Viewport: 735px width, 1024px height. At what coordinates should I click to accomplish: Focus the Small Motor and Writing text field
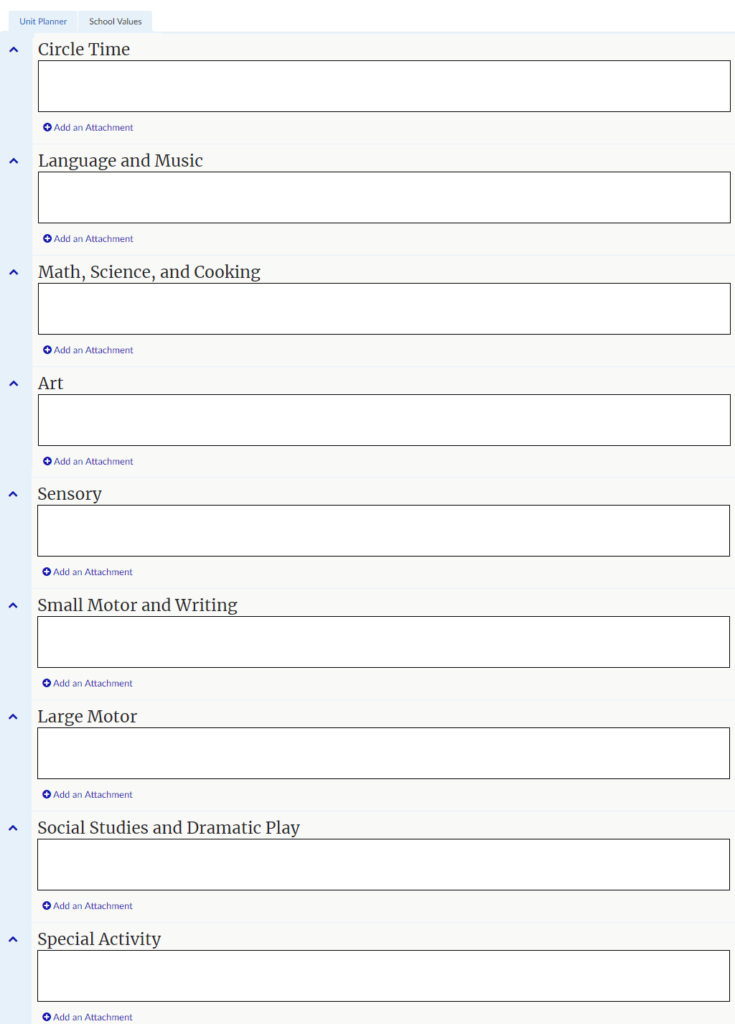pyautogui.click(x=384, y=642)
